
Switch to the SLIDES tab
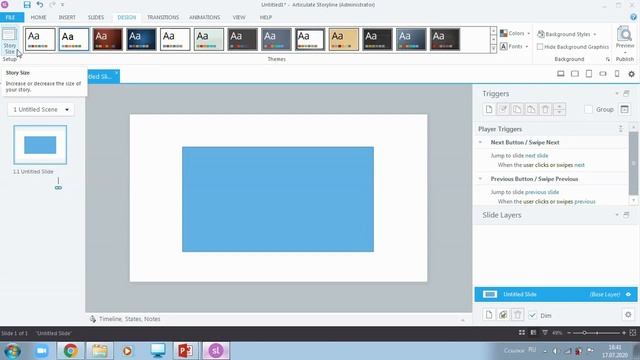[96, 17]
